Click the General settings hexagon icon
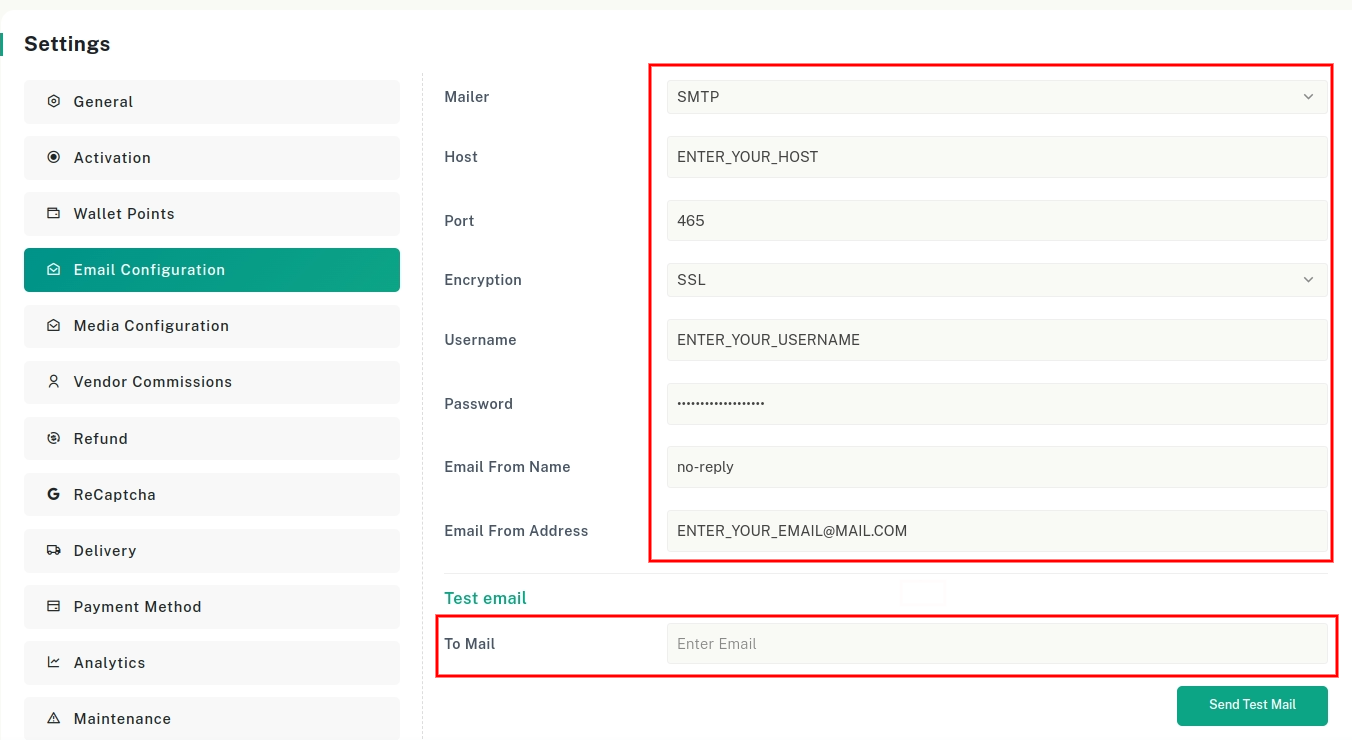 54,102
